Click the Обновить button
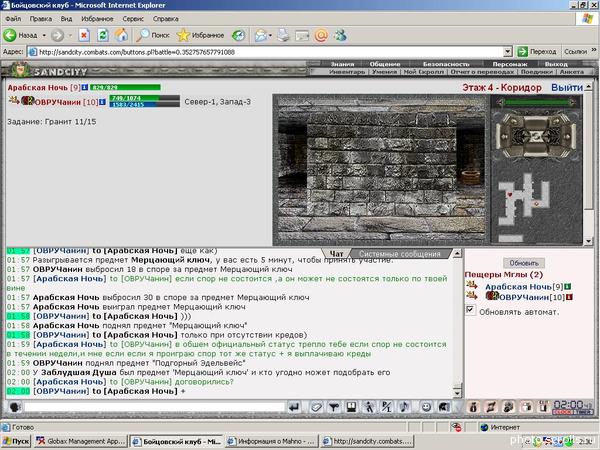Viewport: 600px width, 450px height. 524,263
